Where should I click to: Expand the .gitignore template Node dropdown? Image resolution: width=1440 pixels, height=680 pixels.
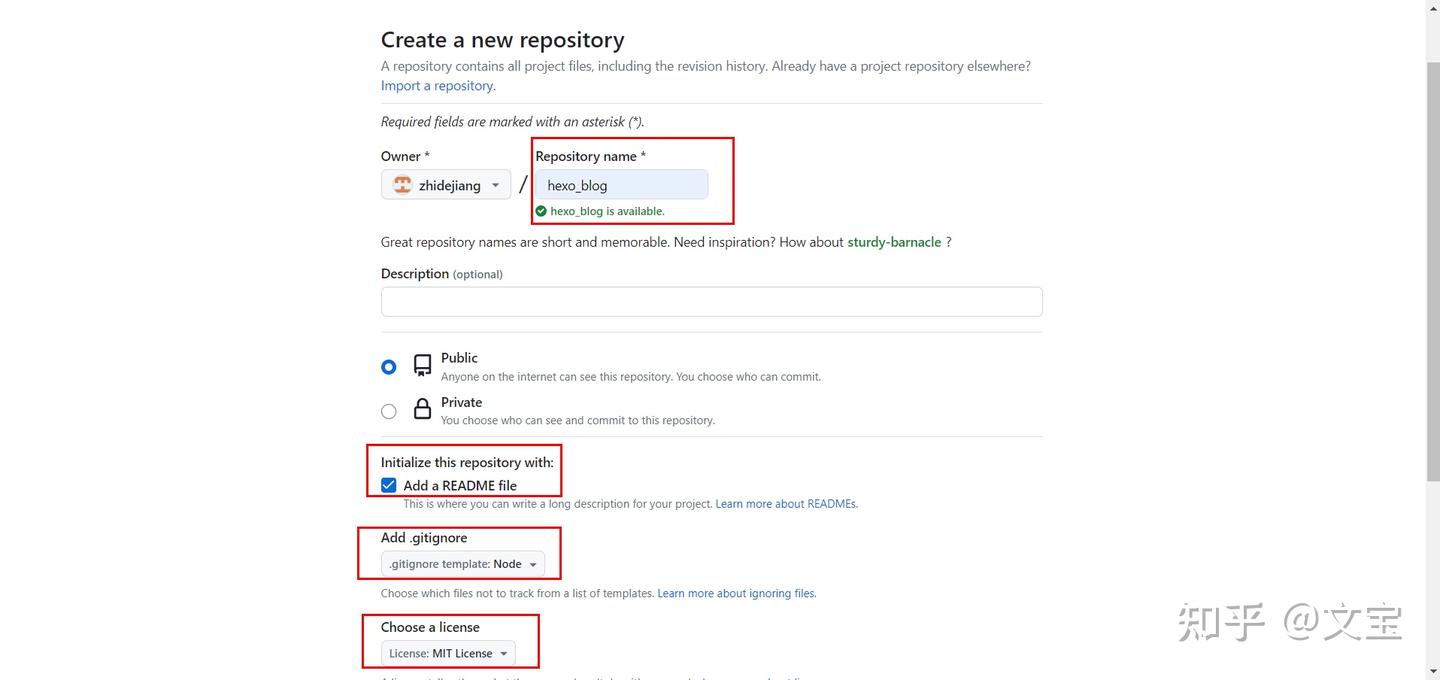(x=463, y=564)
